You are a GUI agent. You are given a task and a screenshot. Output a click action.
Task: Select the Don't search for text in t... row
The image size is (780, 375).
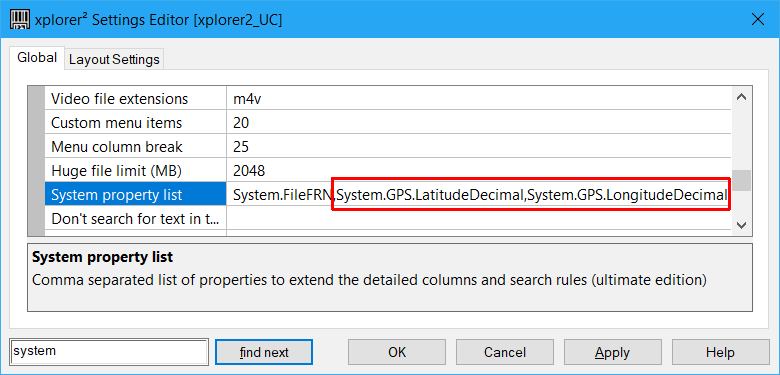pos(136,219)
